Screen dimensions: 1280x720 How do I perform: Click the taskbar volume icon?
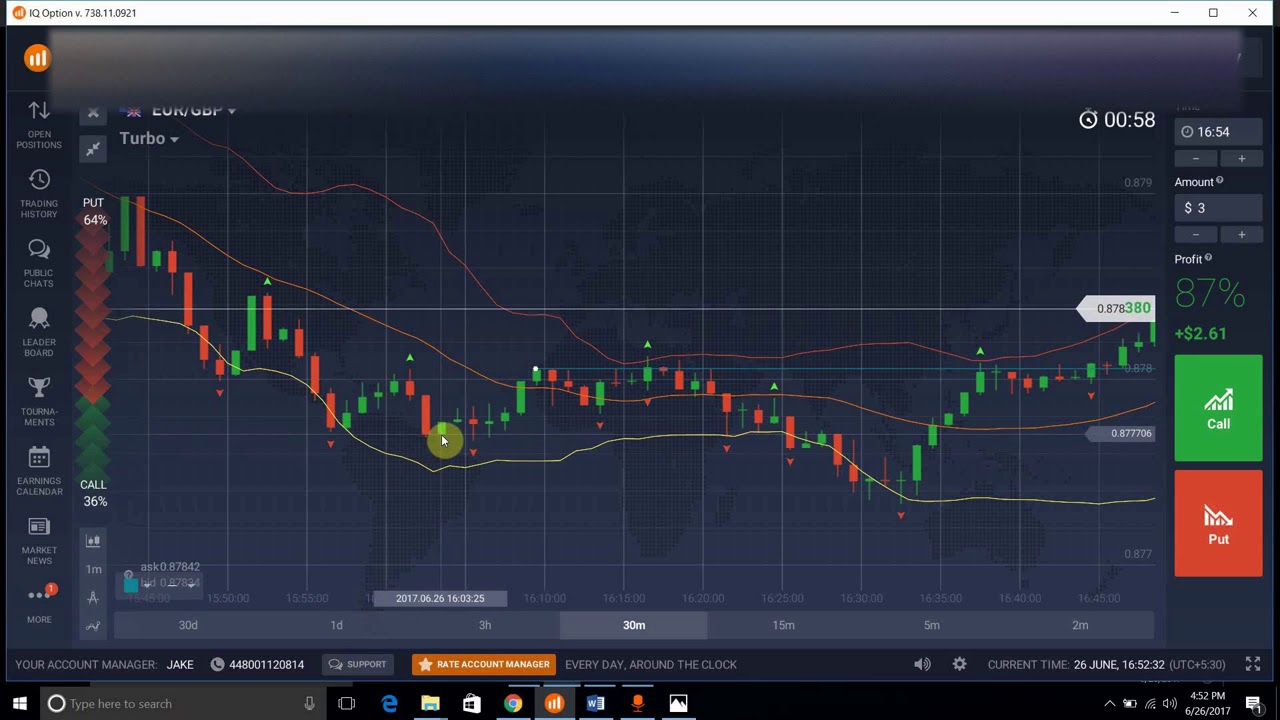coord(1169,704)
